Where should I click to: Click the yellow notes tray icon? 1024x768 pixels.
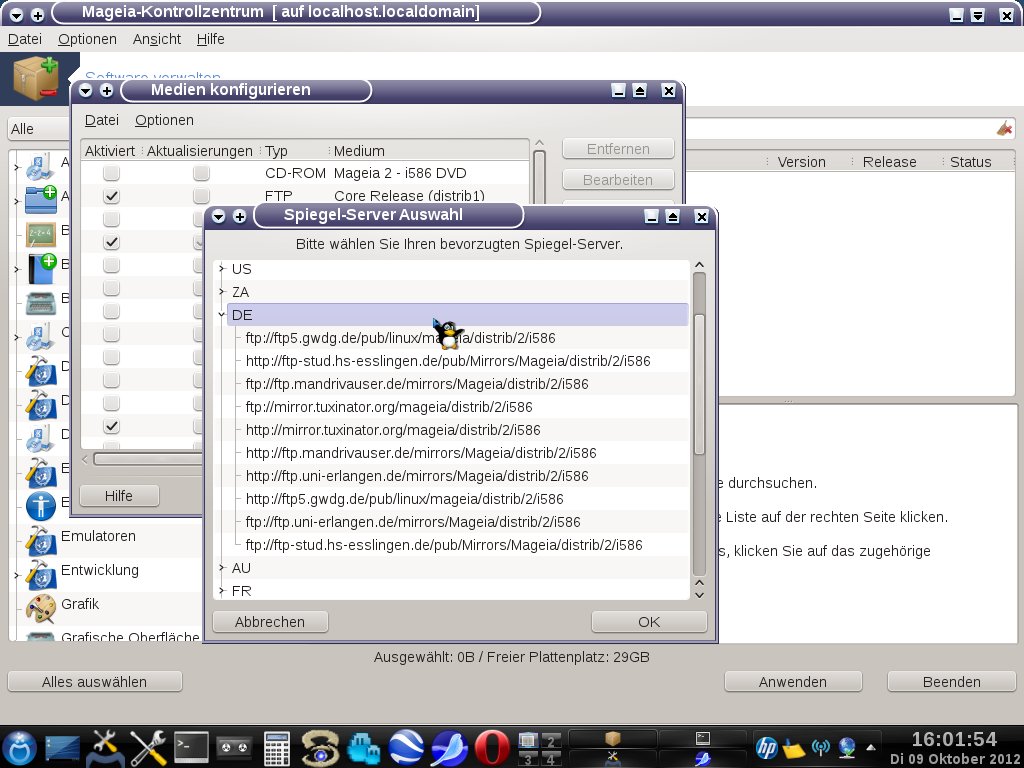(x=793, y=748)
